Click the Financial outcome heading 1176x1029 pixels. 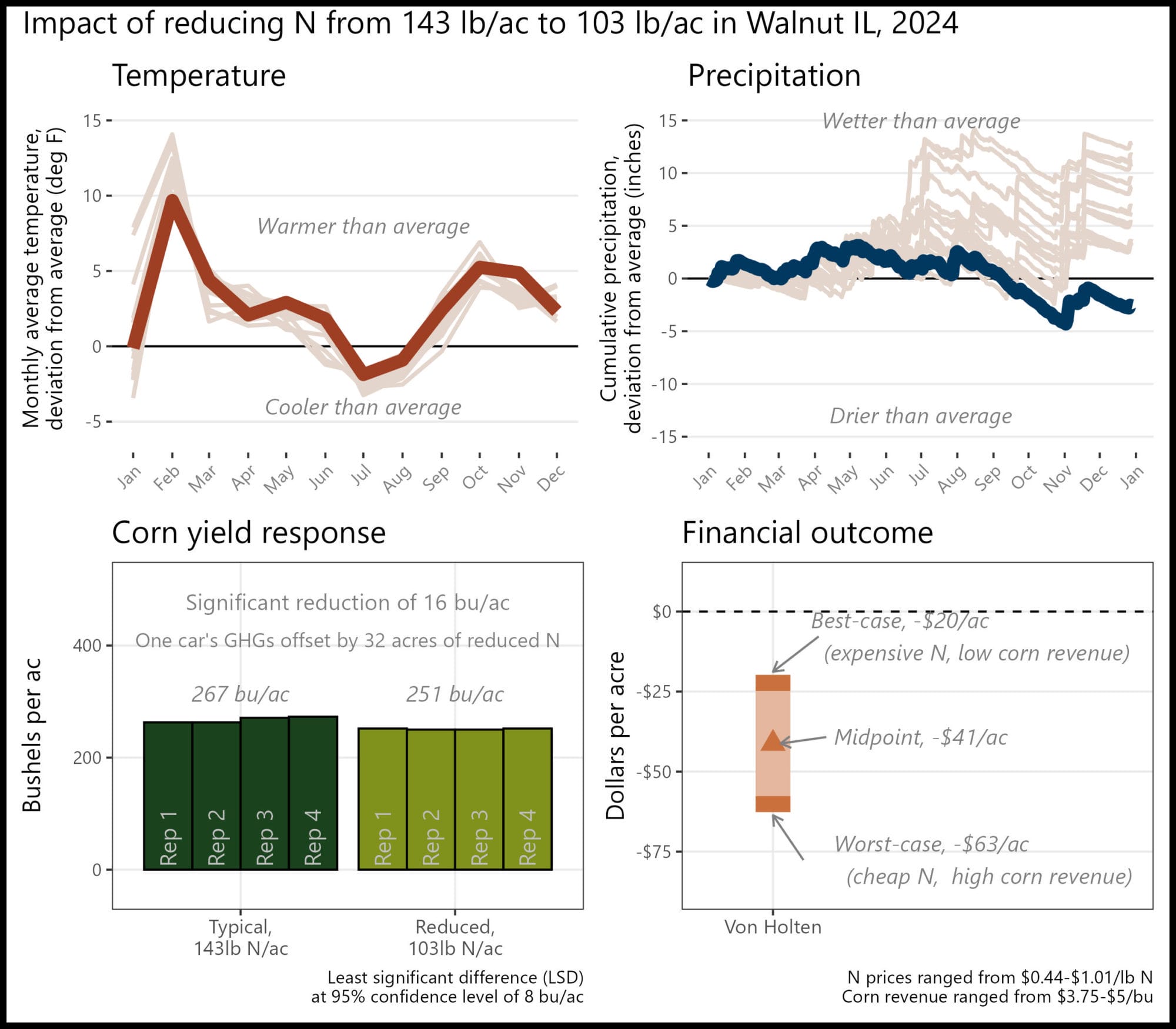pos(807,533)
